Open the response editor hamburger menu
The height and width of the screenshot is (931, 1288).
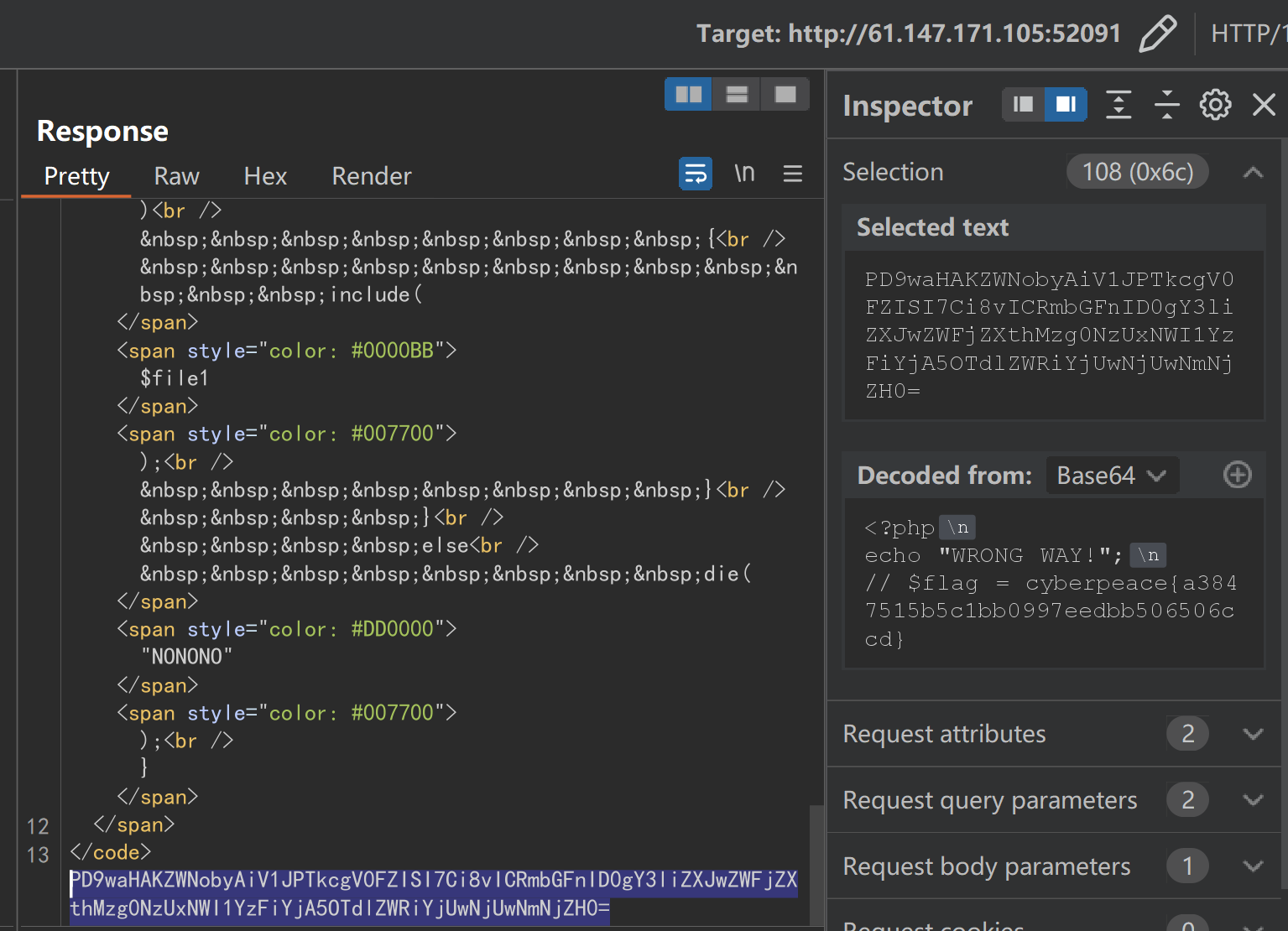pyautogui.click(x=793, y=174)
